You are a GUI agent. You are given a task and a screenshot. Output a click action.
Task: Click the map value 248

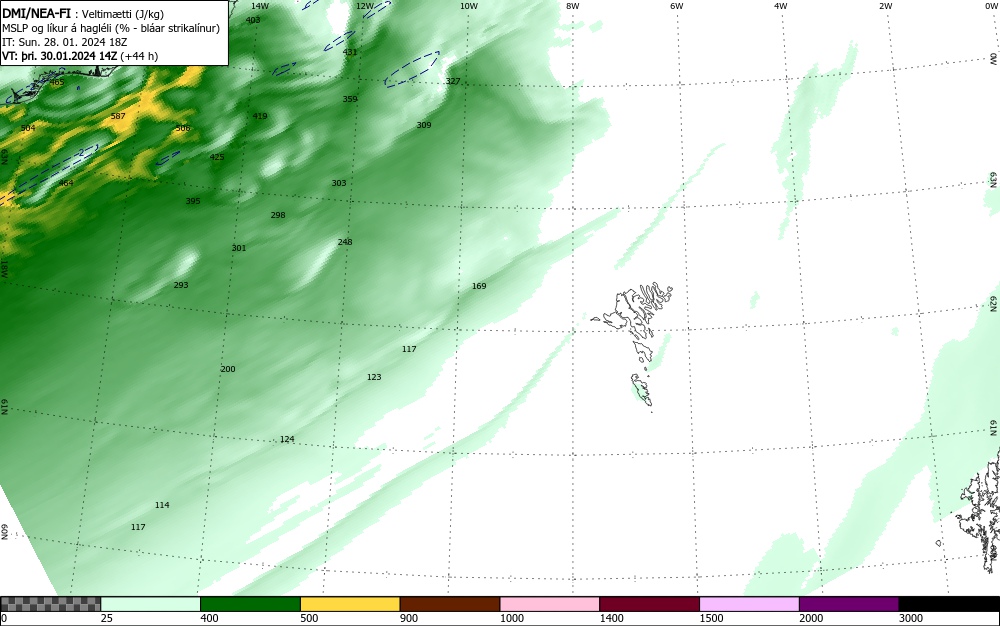(x=345, y=242)
